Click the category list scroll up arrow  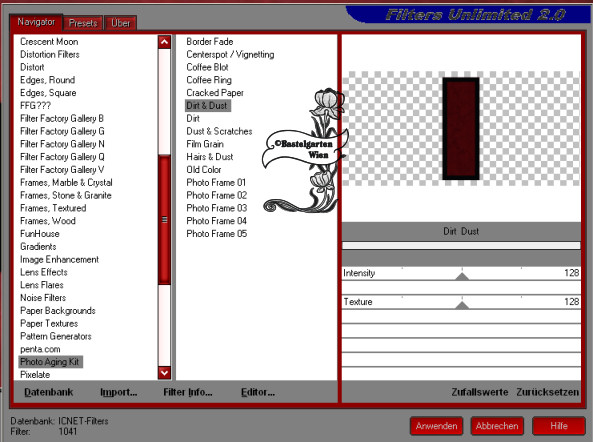tap(164, 42)
